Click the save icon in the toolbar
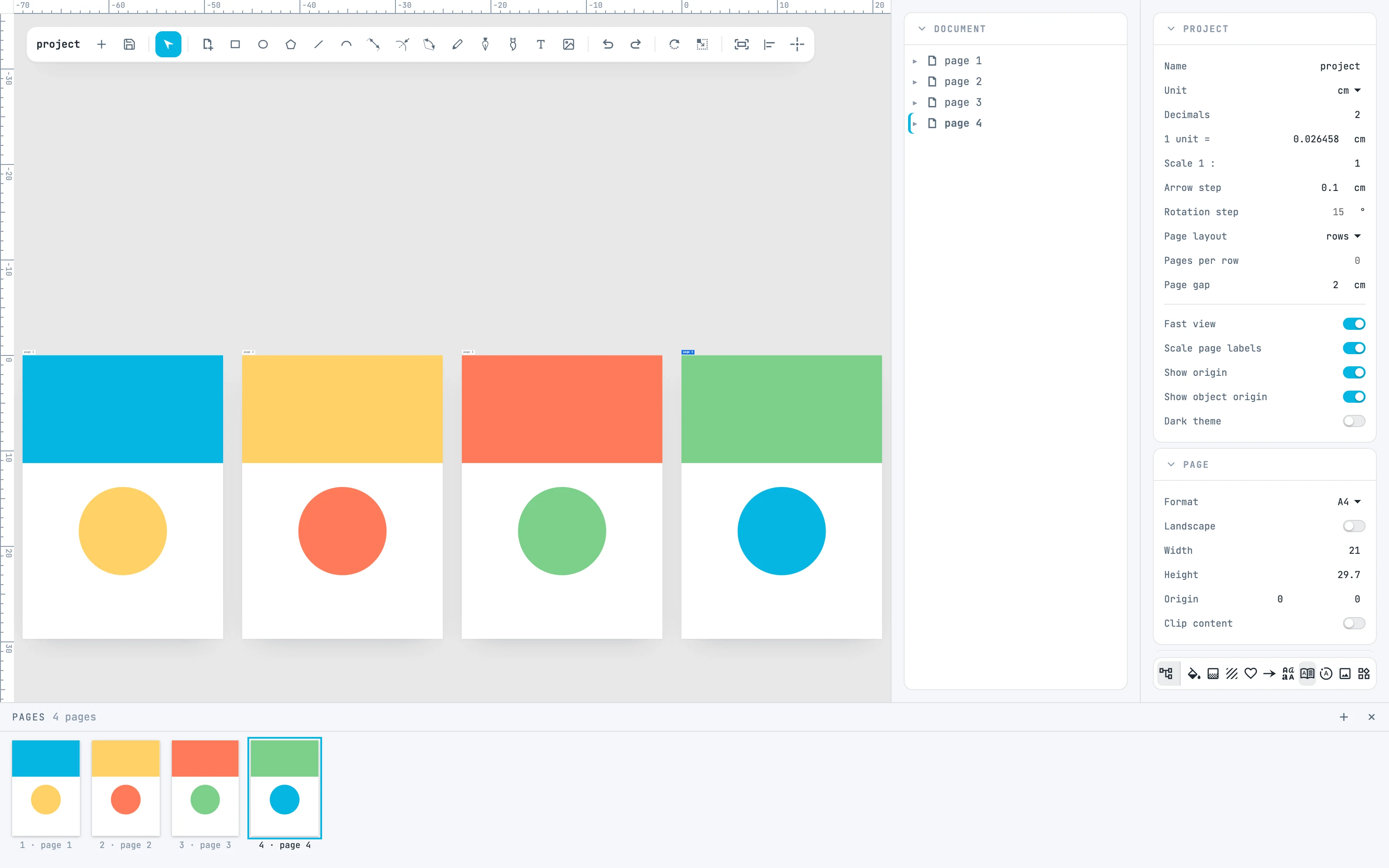Image resolution: width=1389 pixels, height=868 pixels. coord(129,44)
